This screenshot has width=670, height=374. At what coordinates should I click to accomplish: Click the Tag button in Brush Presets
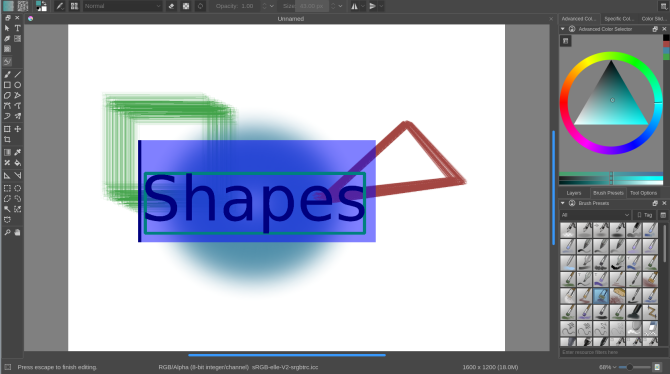click(x=645, y=215)
